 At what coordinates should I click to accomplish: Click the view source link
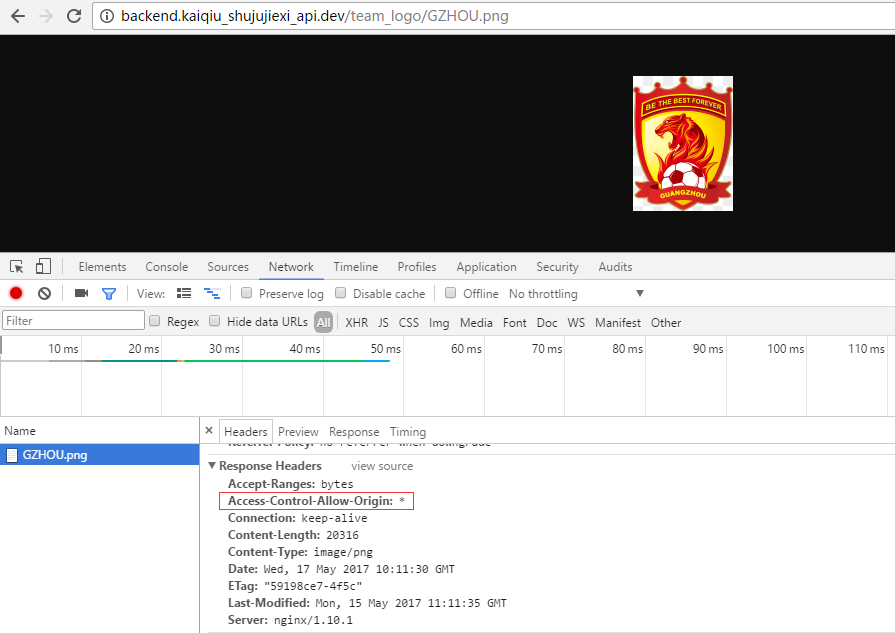tap(382, 466)
